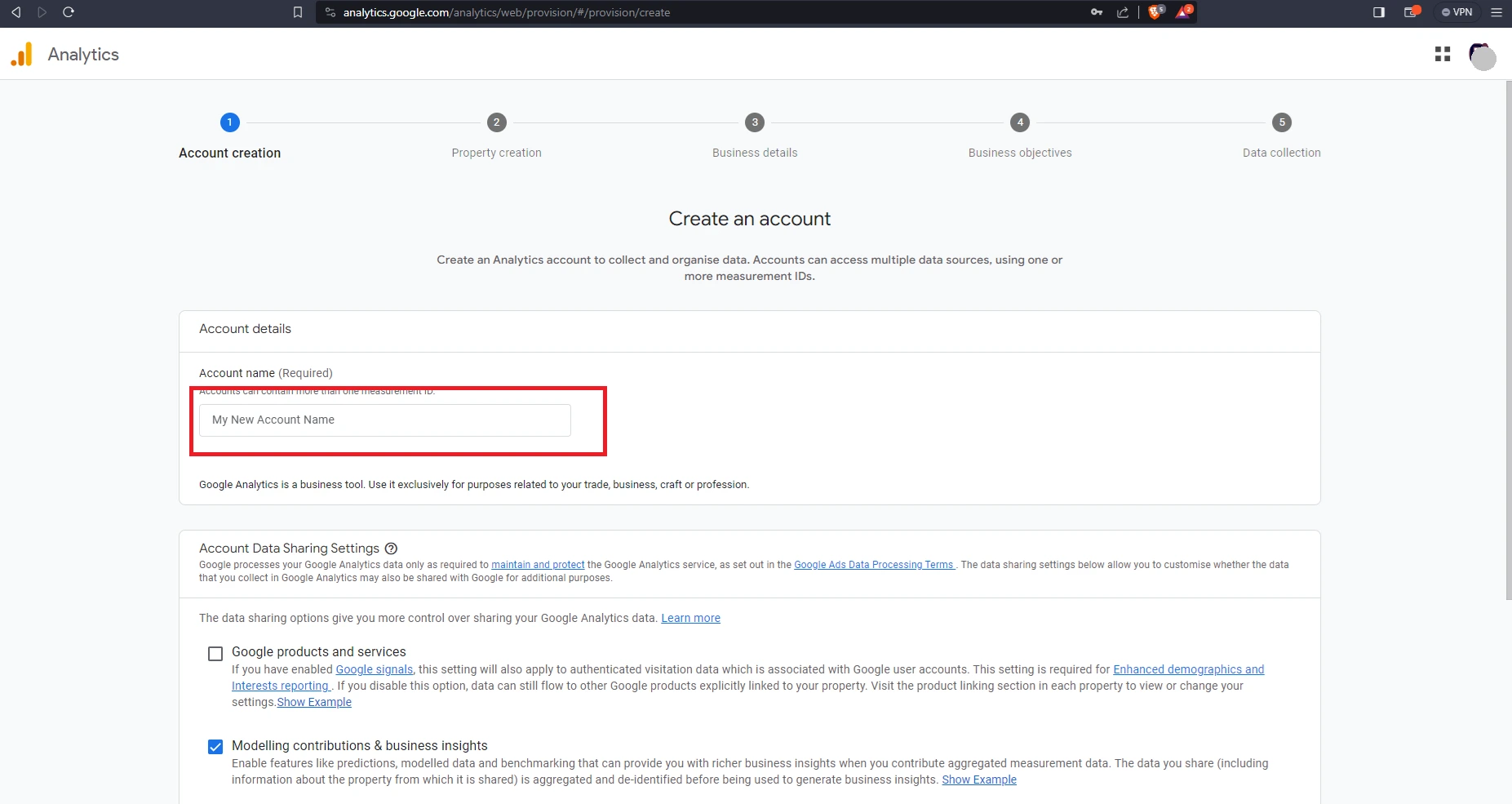Open the Learn more link
The width and height of the screenshot is (1512, 804).
point(690,618)
